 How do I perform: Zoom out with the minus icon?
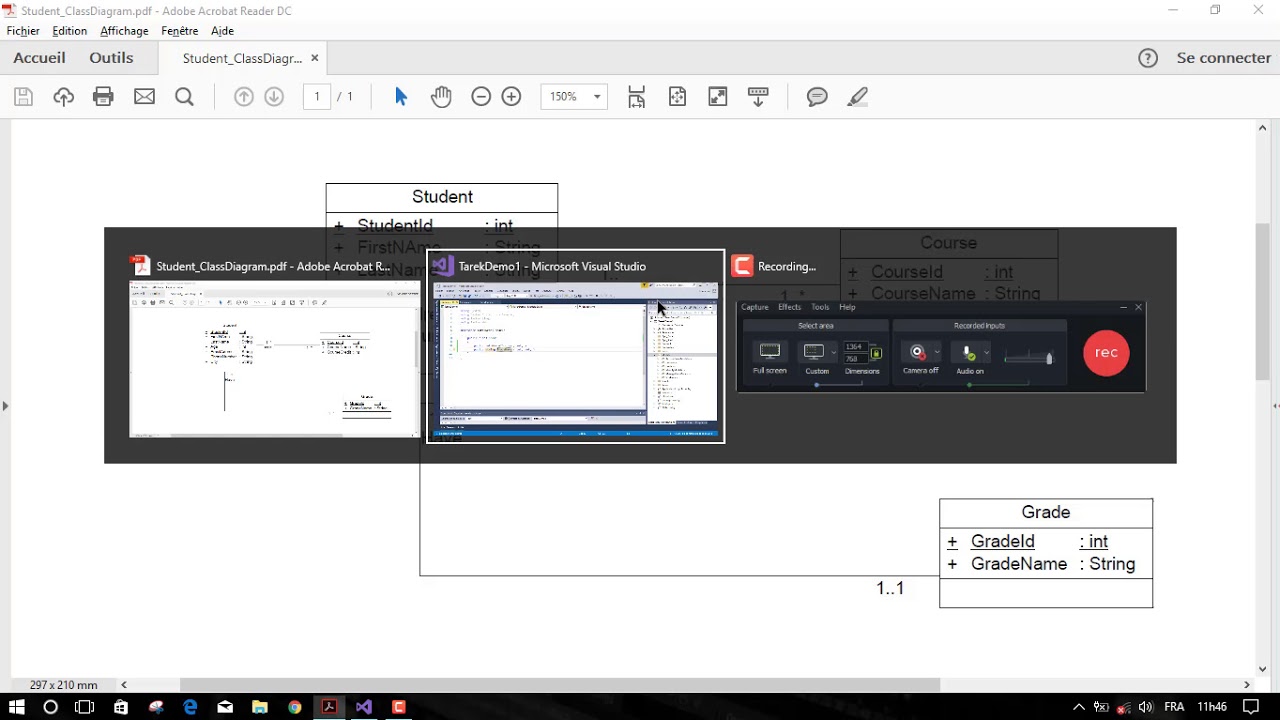click(x=481, y=97)
